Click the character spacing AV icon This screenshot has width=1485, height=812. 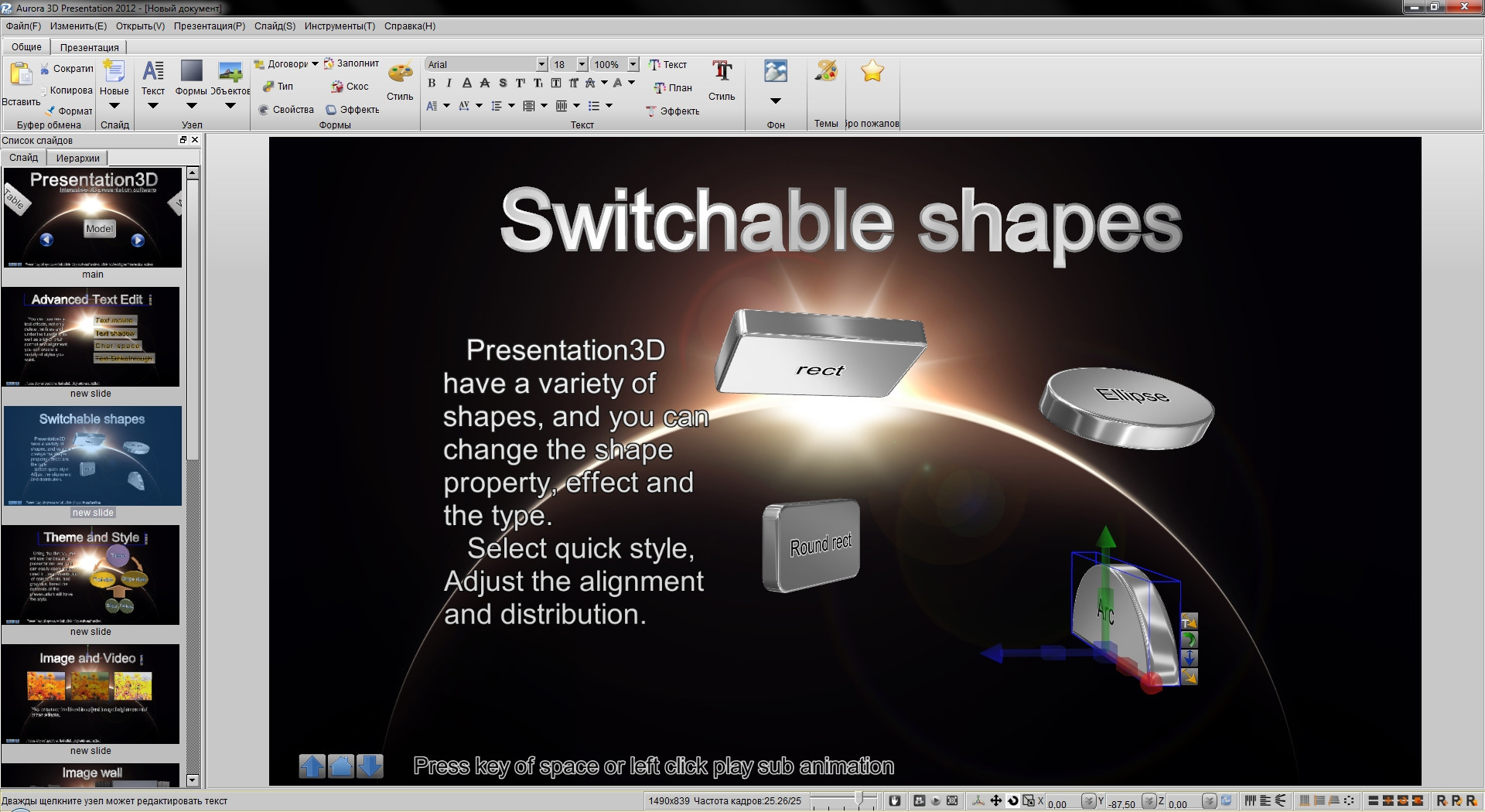464,106
